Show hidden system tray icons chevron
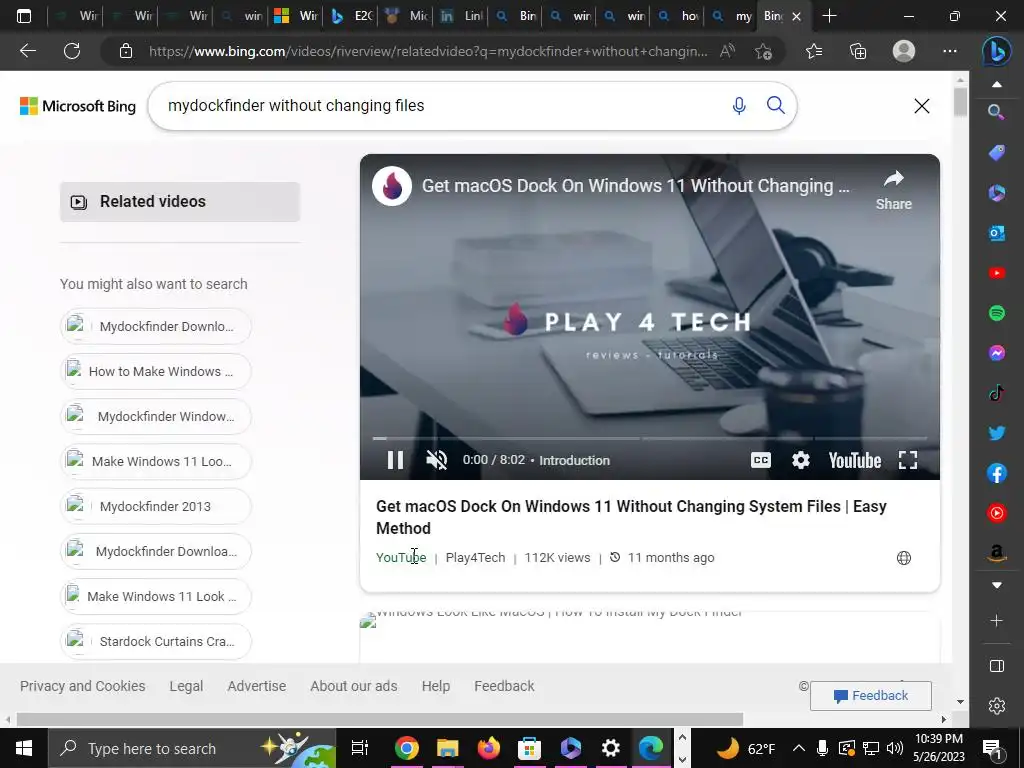Screen dimensions: 1024x768 [x=798, y=748]
